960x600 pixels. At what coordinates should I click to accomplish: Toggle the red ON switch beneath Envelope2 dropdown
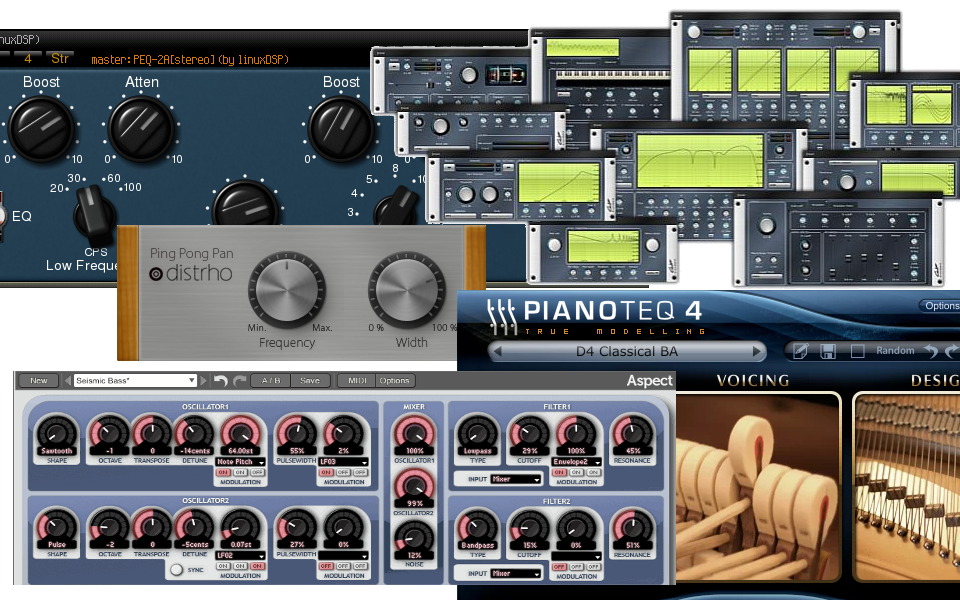[559, 473]
